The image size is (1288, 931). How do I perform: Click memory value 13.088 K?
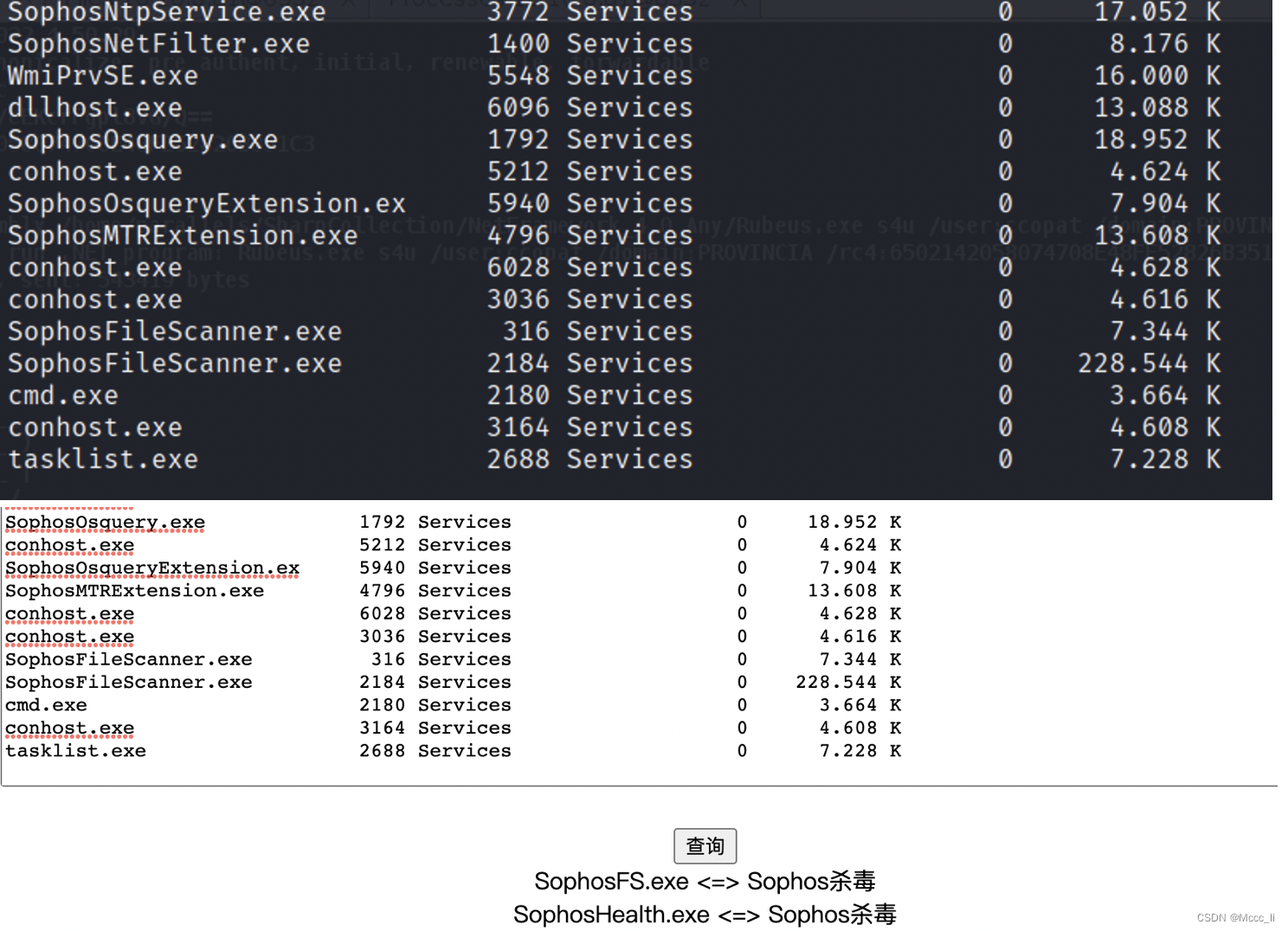pyautogui.click(x=1157, y=108)
